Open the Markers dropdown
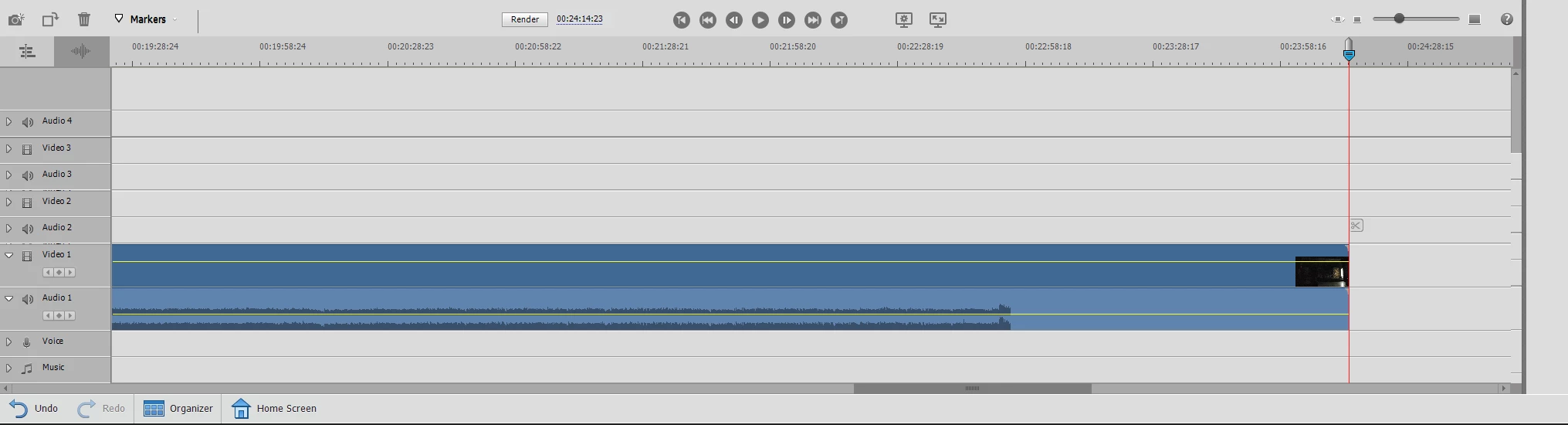Viewport: 1568px width, 425px height. [146, 19]
